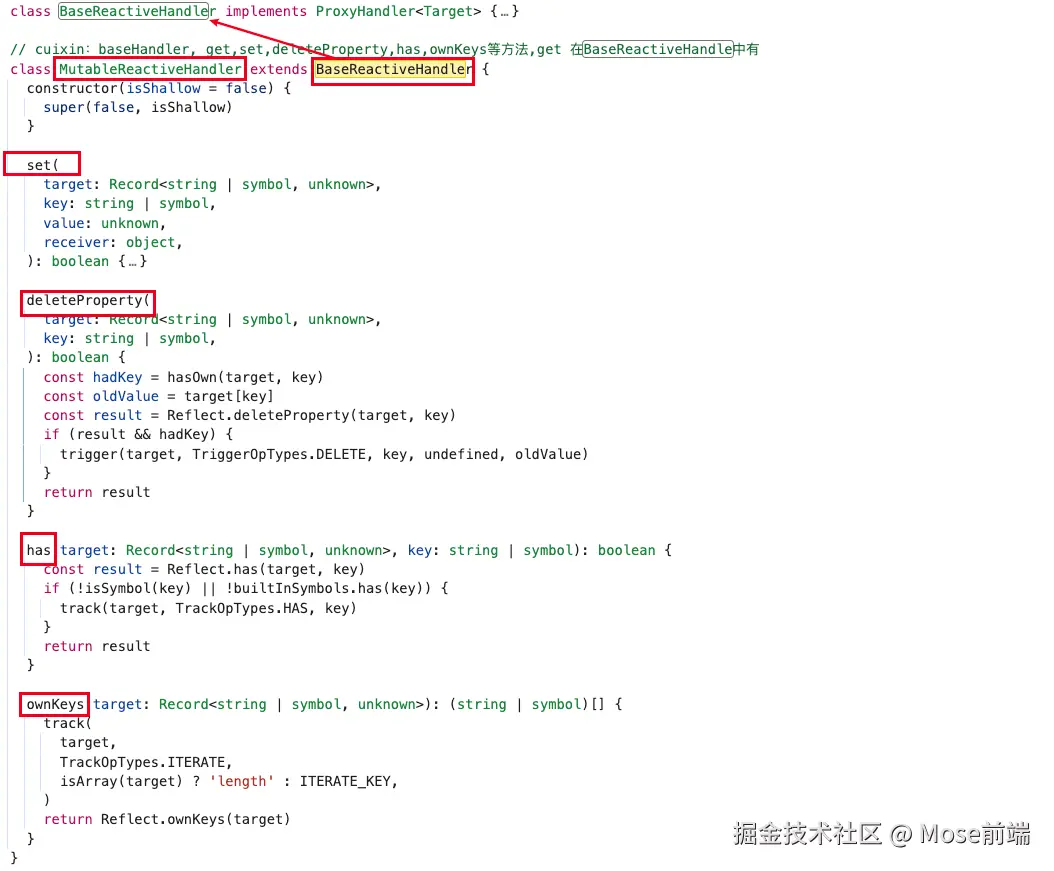Click TrackOpTypes.HAS
The width and height of the screenshot is (1054, 871).
(241, 608)
